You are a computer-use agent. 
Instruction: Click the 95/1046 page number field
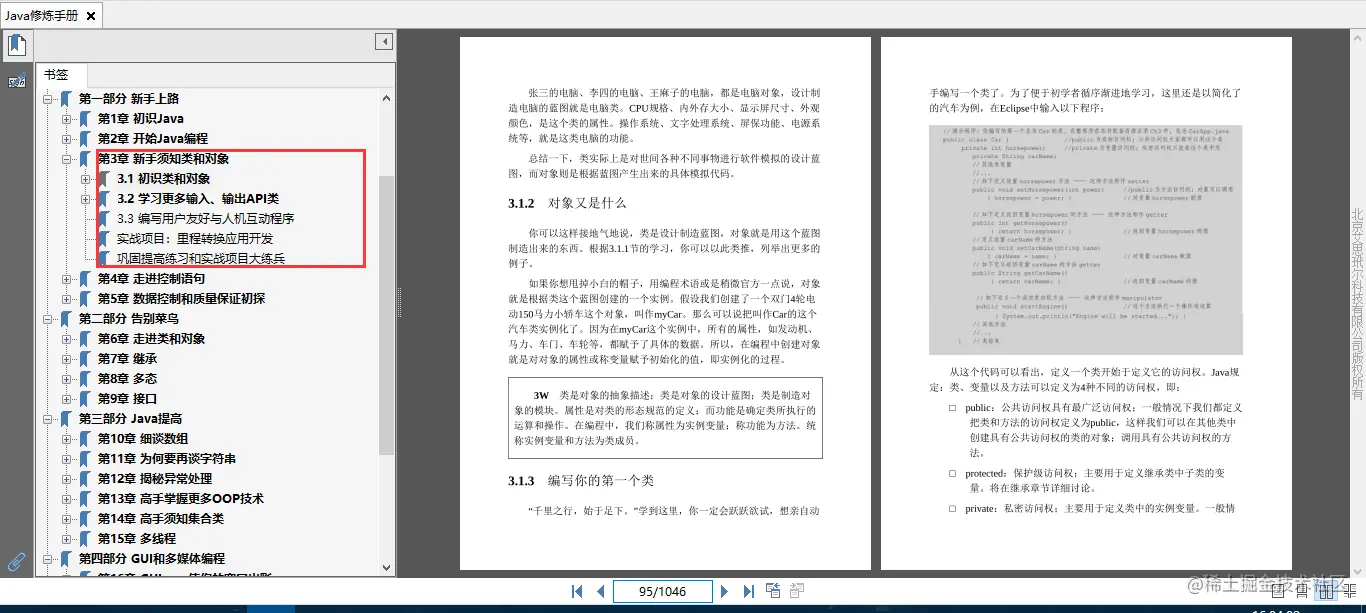(662, 591)
